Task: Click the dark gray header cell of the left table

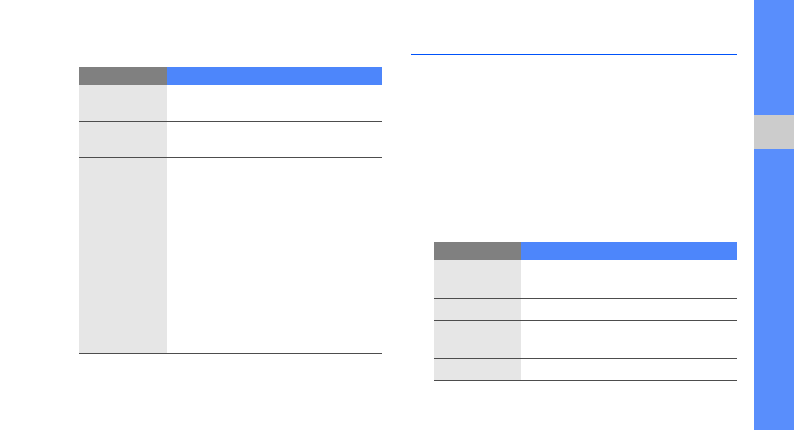Action: tap(123, 75)
